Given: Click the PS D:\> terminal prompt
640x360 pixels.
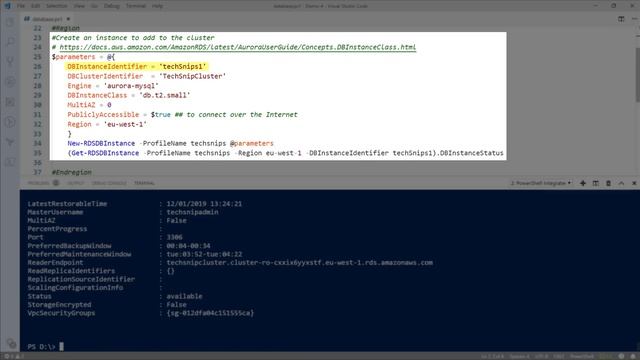Looking at the screenshot, I should (41, 347).
